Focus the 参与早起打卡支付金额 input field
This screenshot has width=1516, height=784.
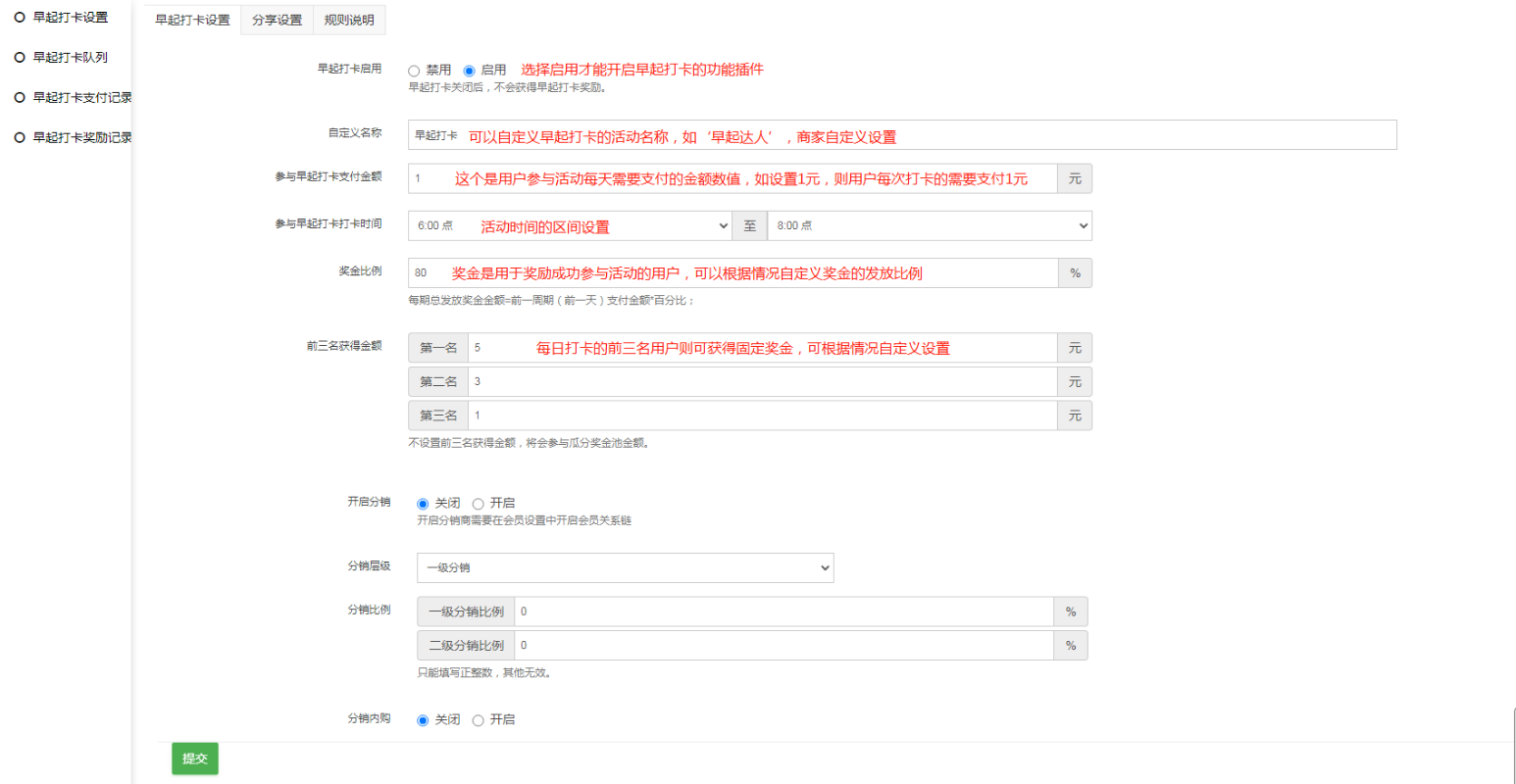coord(732,178)
